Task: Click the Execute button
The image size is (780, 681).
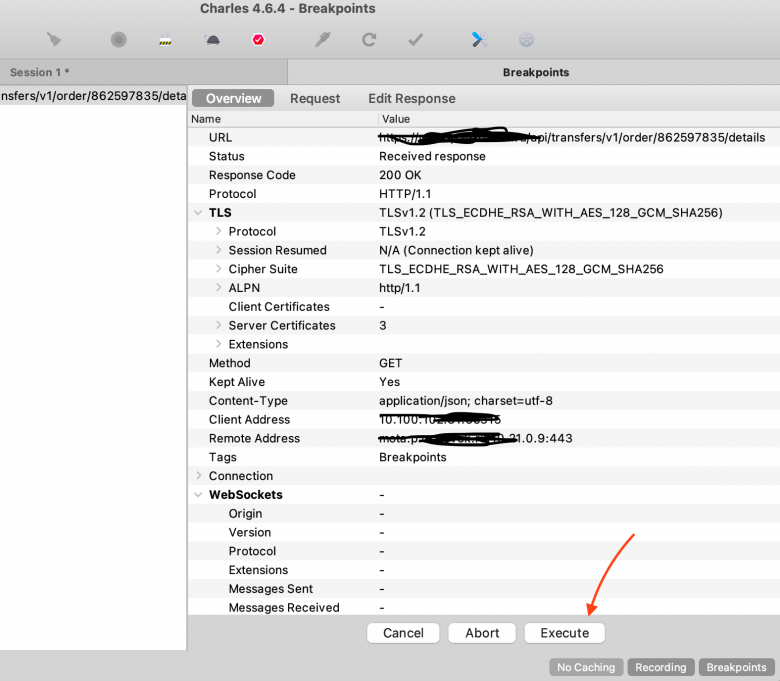Action: pyautogui.click(x=565, y=633)
